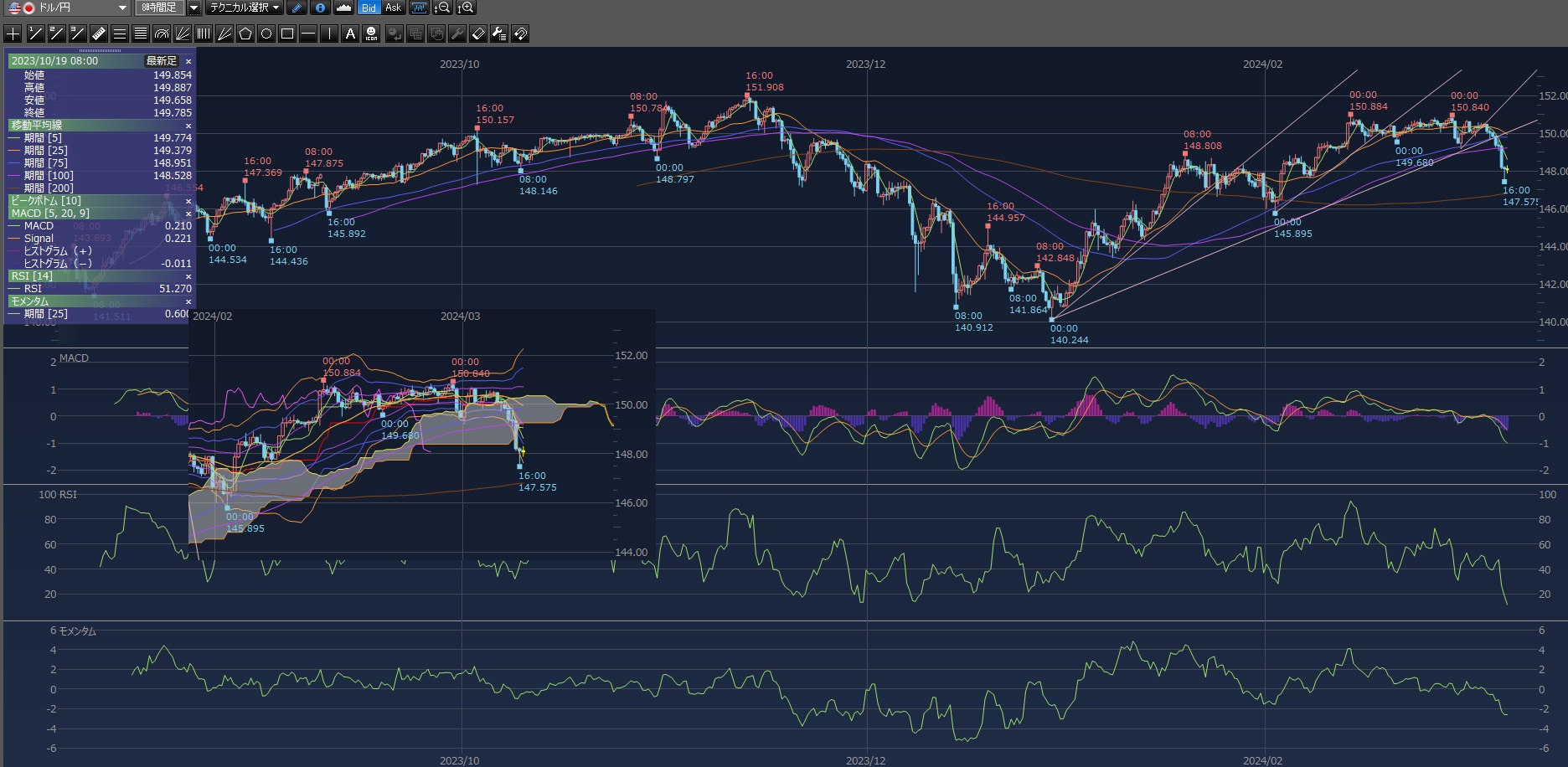The width and height of the screenshot is (1568, 767).
Task: Choose the pentagon shape drawing tool
Action: 245,33
